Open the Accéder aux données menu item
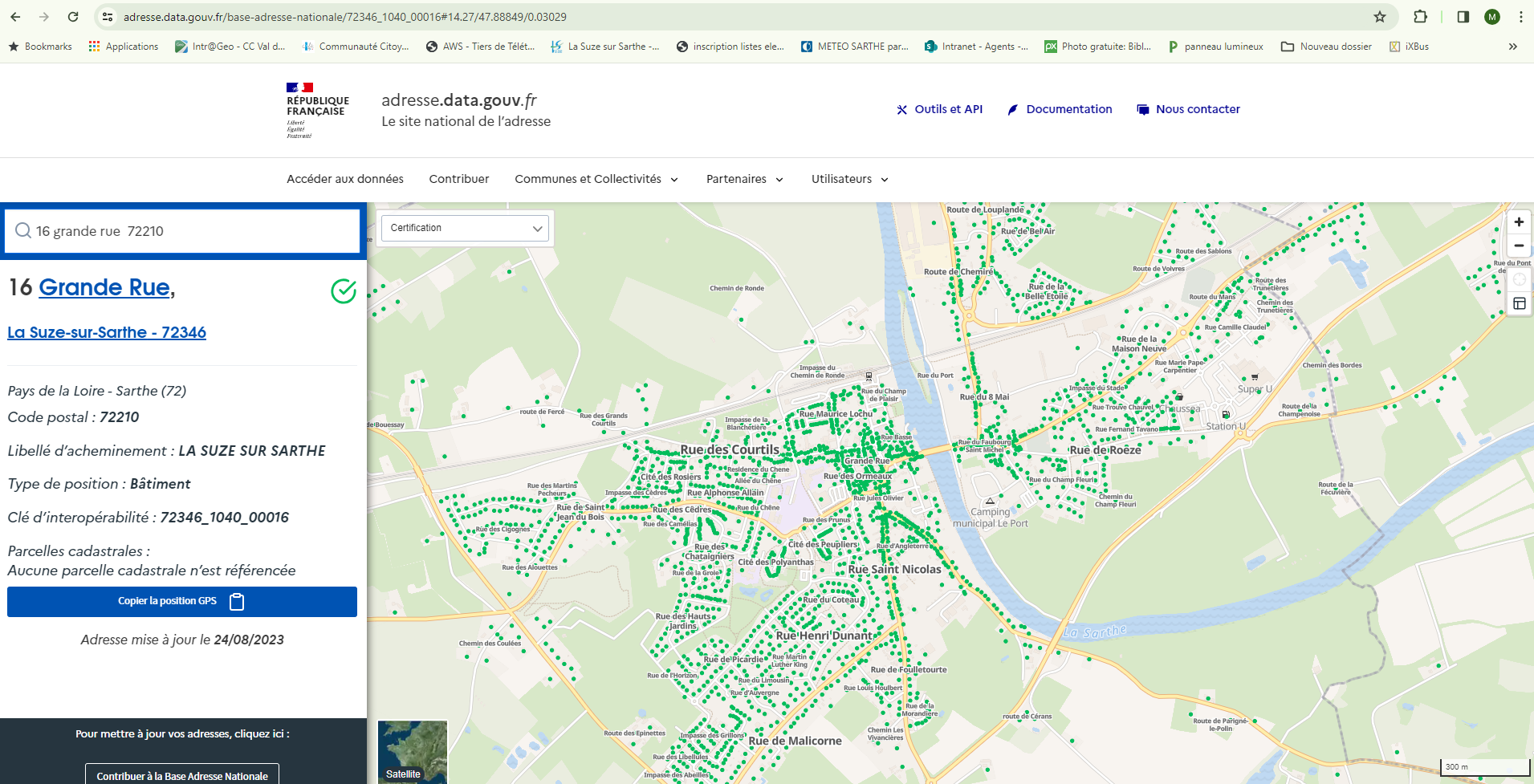Screen dimensions: 1534x784 pyautogui.click(x=345, y=179)
